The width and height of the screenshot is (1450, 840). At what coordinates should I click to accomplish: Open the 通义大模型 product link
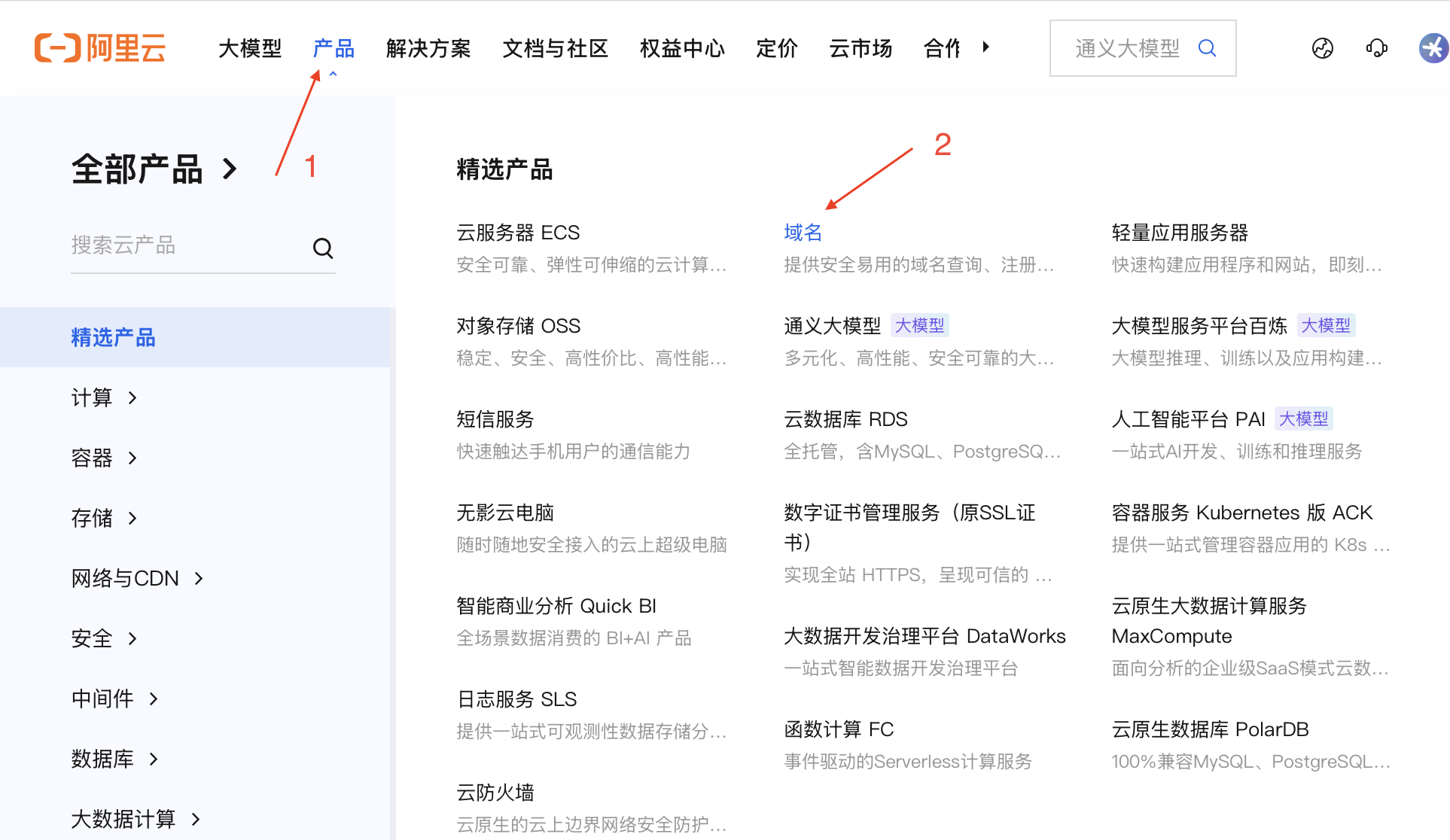pyautogui.click(x=832, y=326)
